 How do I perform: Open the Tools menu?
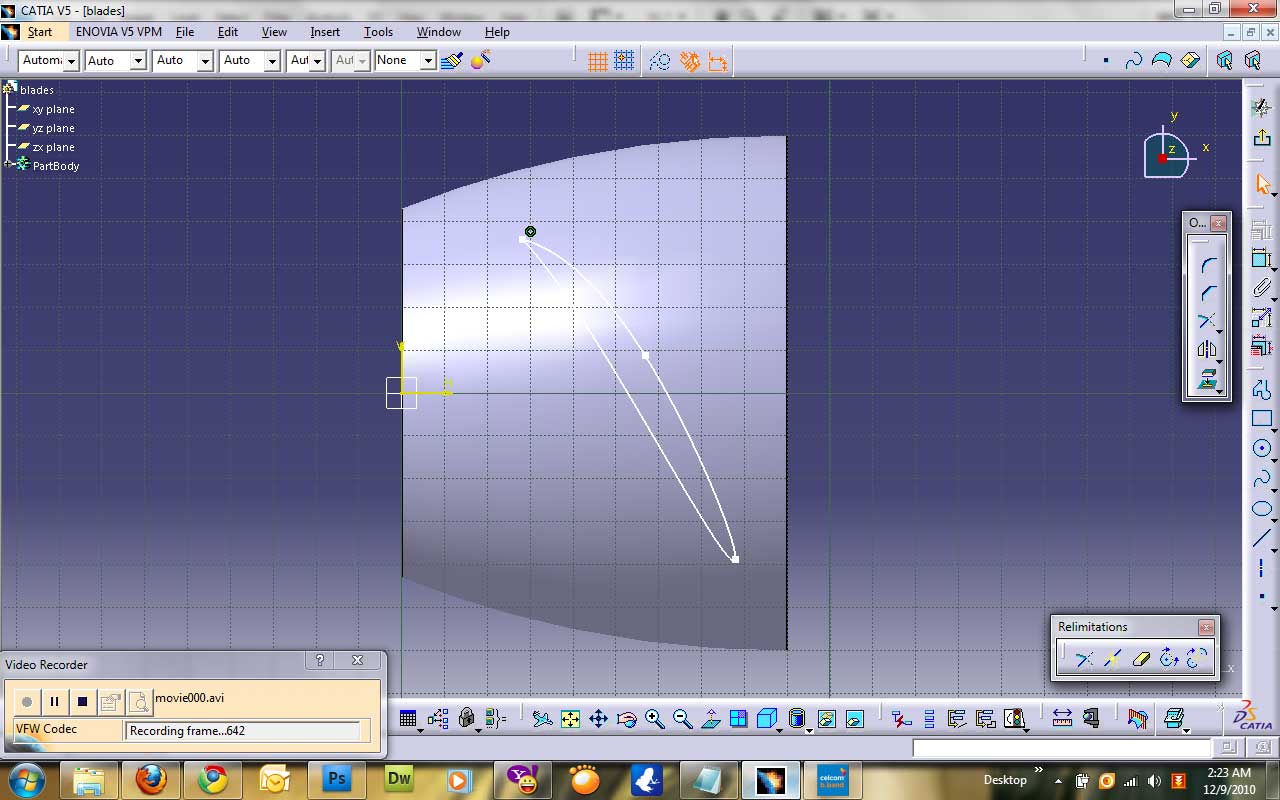coord(378,31)
